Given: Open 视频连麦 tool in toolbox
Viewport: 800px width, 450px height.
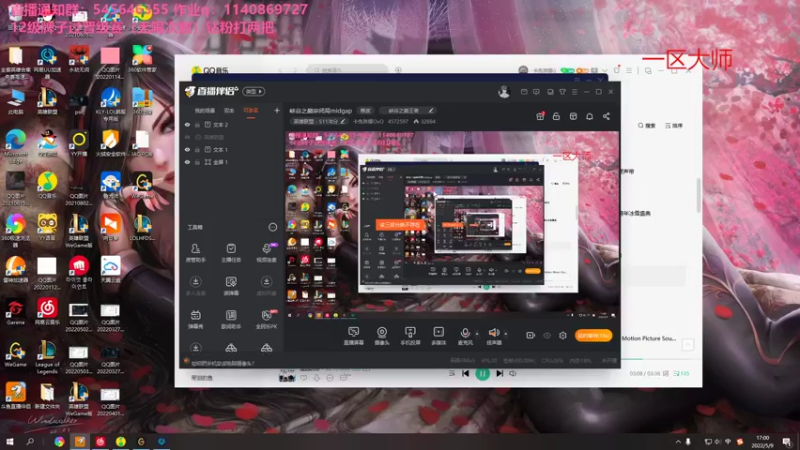Looking at the screenshot, I should point(266,253).
